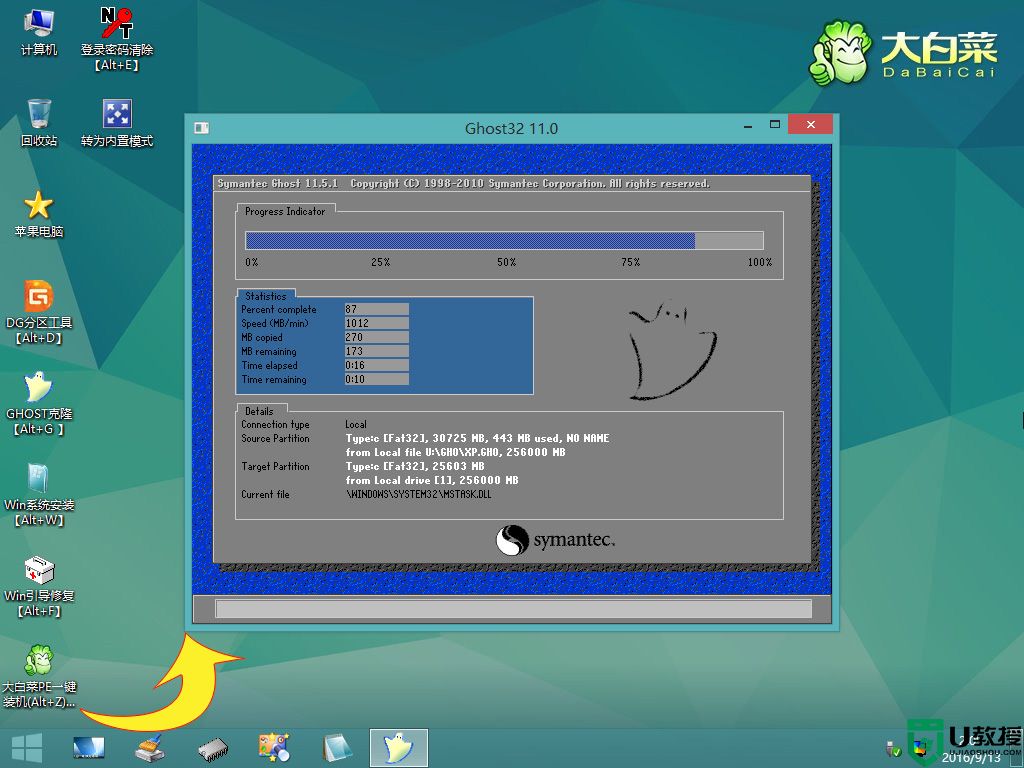Open the 回收站 recycle bin icon

pyautogui.click(x=39, y=122)
